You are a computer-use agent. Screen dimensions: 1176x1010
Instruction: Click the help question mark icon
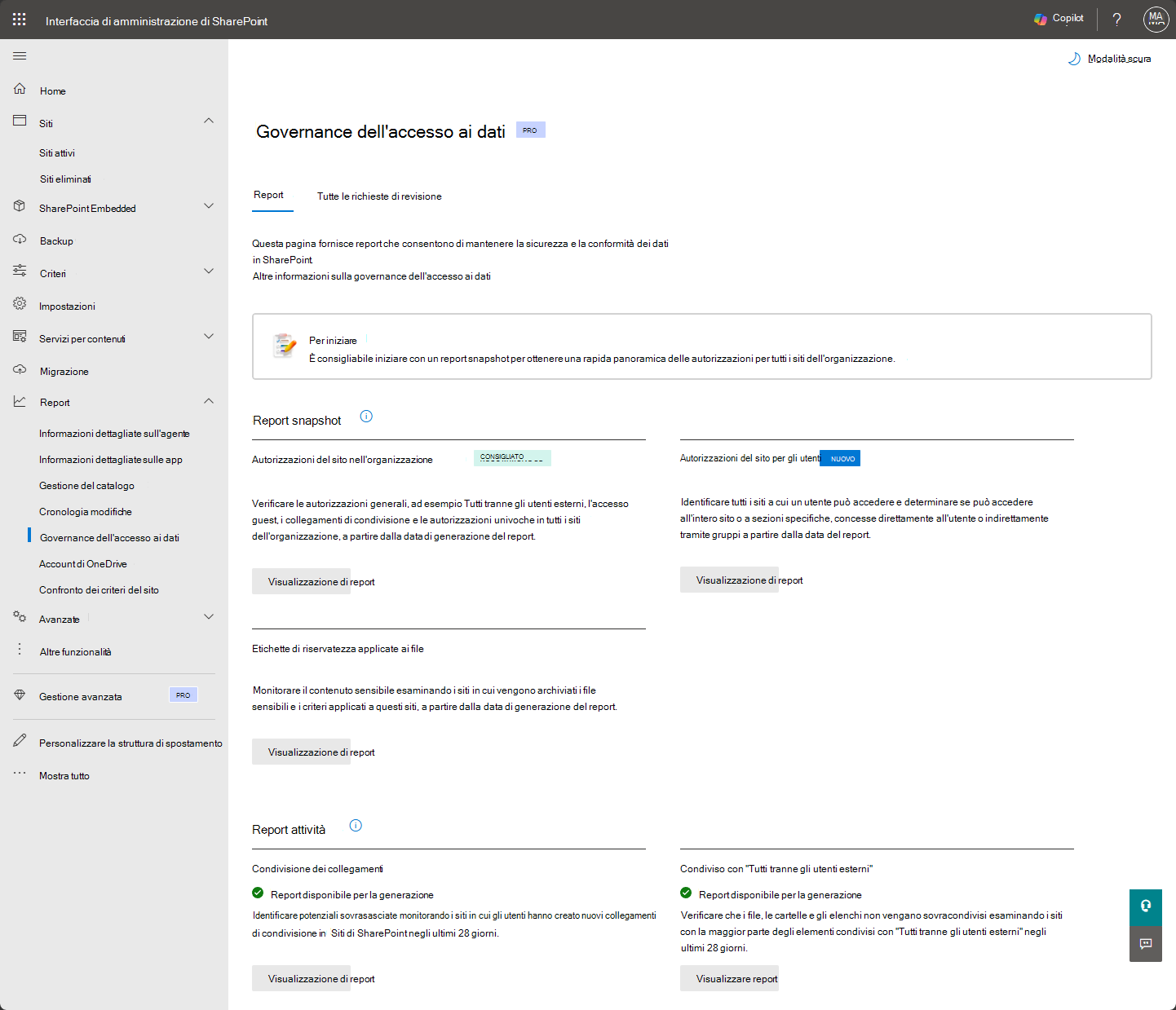(x=1117, y=20)
